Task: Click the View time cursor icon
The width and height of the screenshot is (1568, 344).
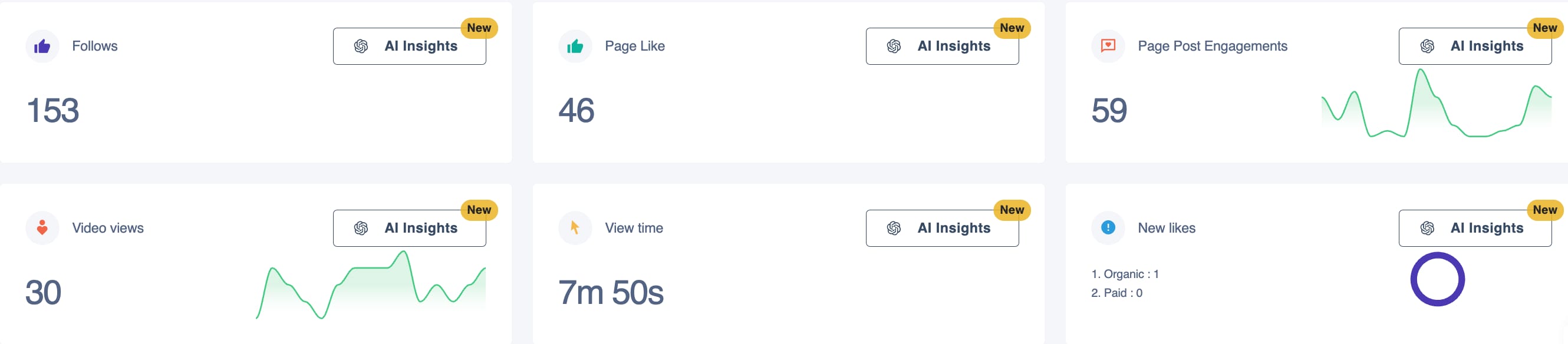Action: pos(575,228)
